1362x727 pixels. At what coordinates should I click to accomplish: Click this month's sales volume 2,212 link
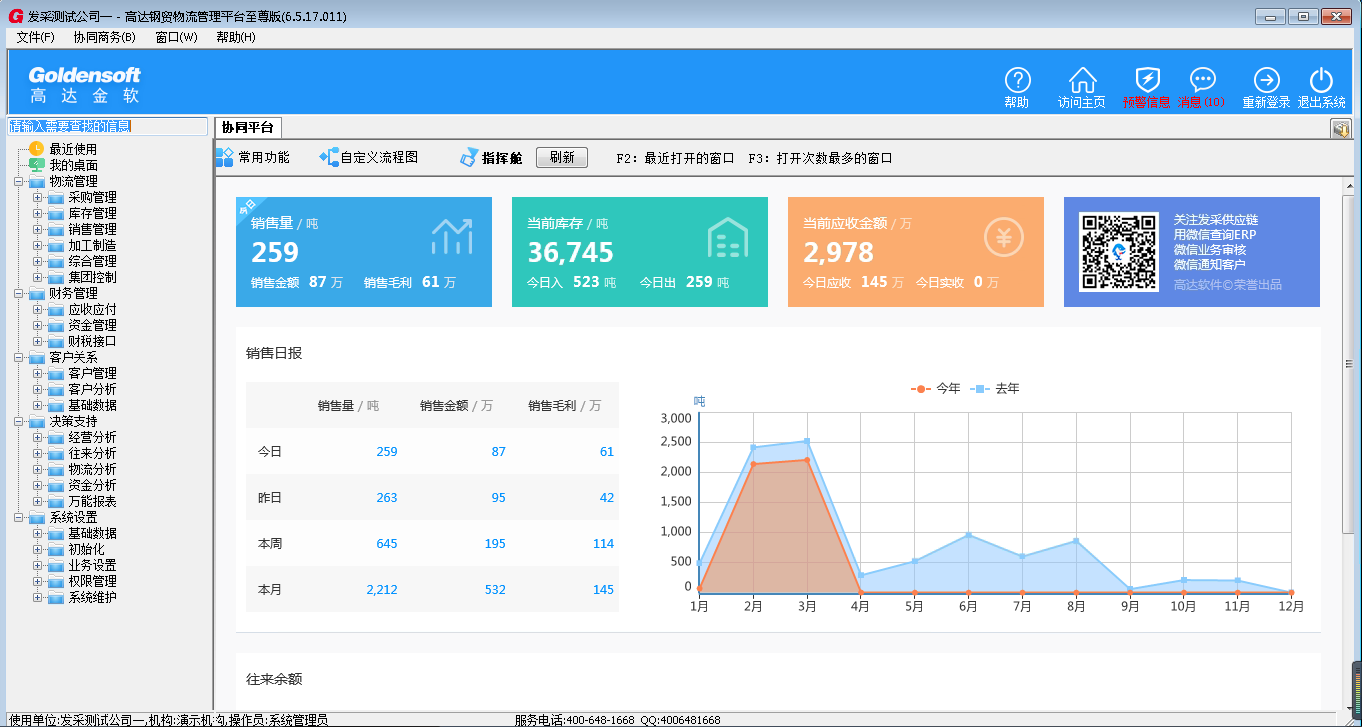click(x=381, y=589)
